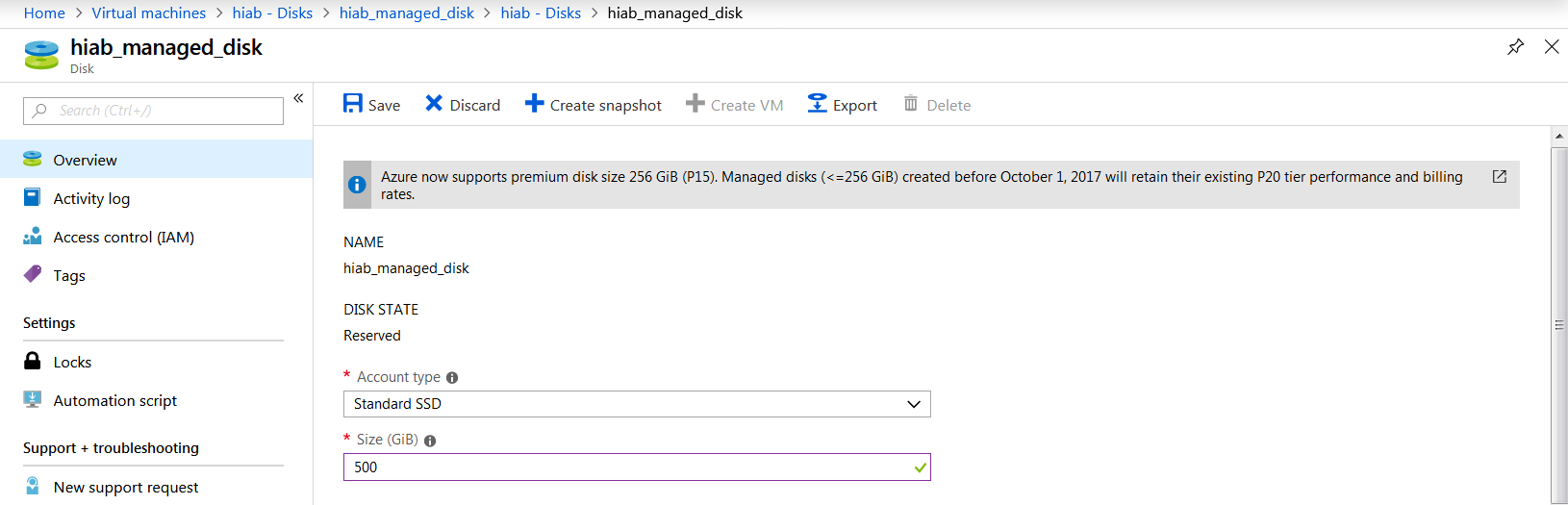
Task: Open New support request menu item
Action: tap(156, 487)
